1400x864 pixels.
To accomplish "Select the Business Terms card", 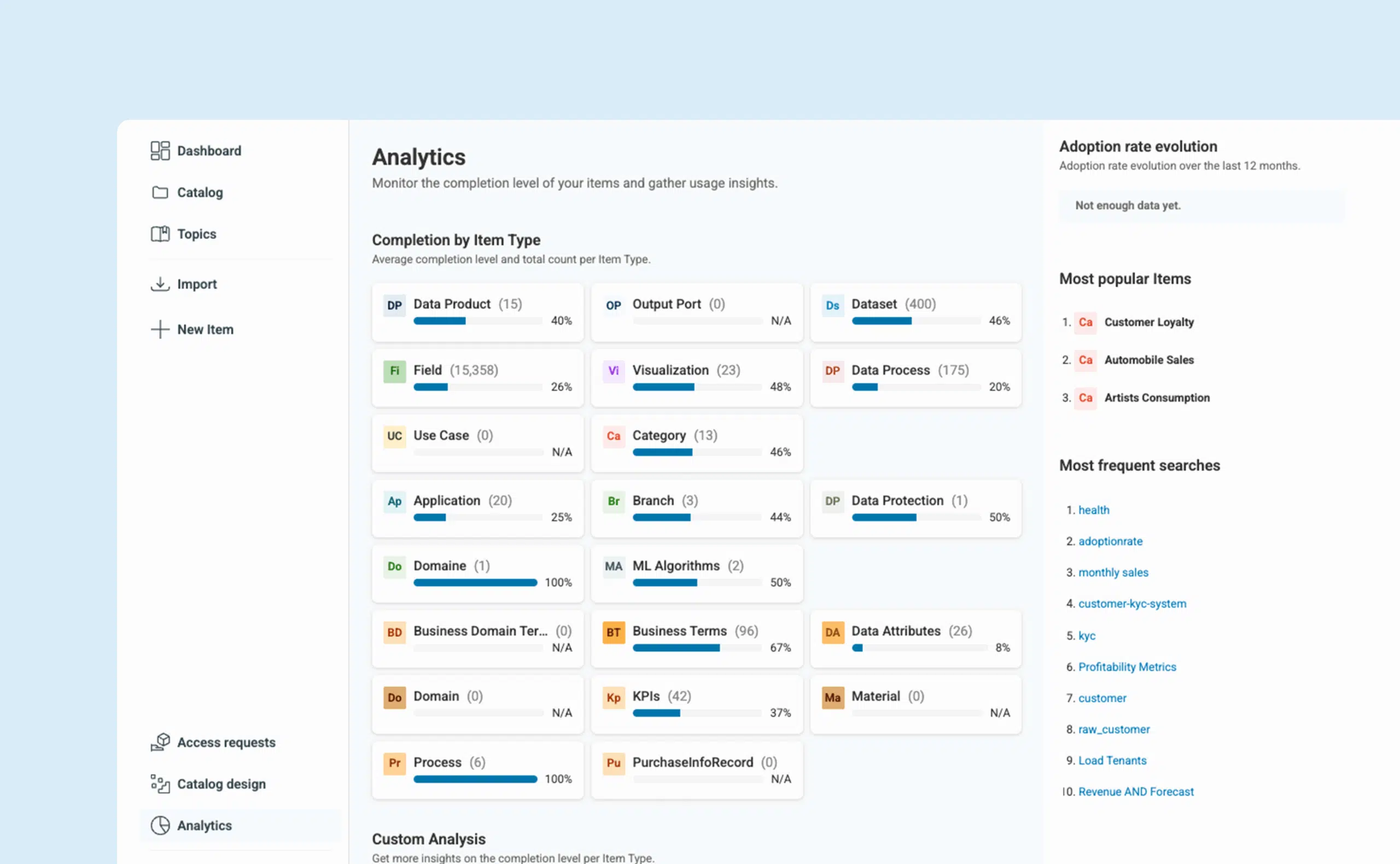I will pyautogui.click(x=697, y=638).
